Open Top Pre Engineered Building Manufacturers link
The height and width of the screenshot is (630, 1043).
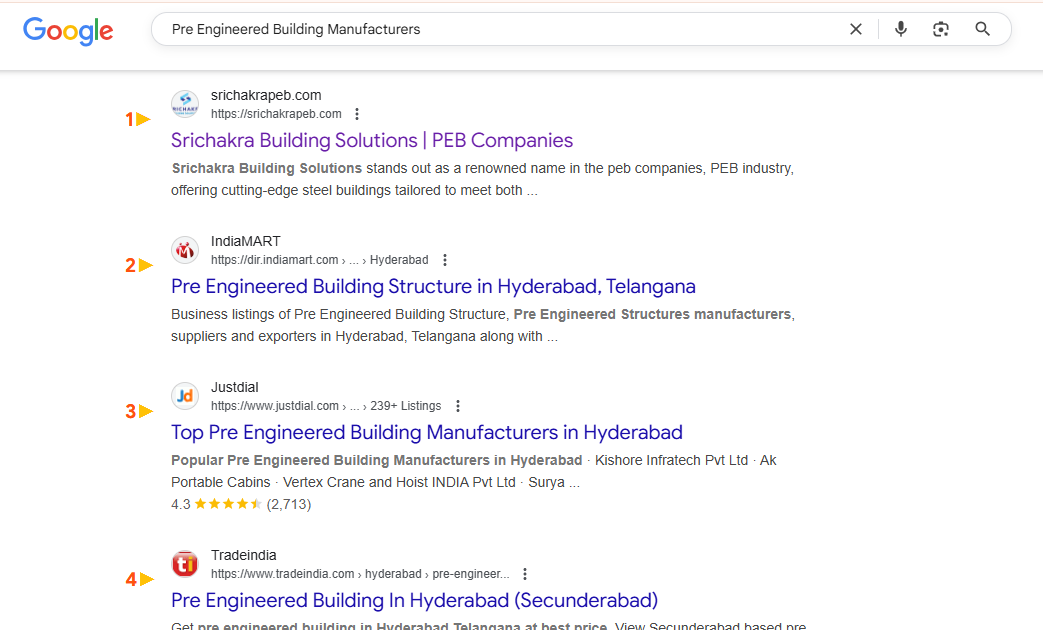coord(426,432)
